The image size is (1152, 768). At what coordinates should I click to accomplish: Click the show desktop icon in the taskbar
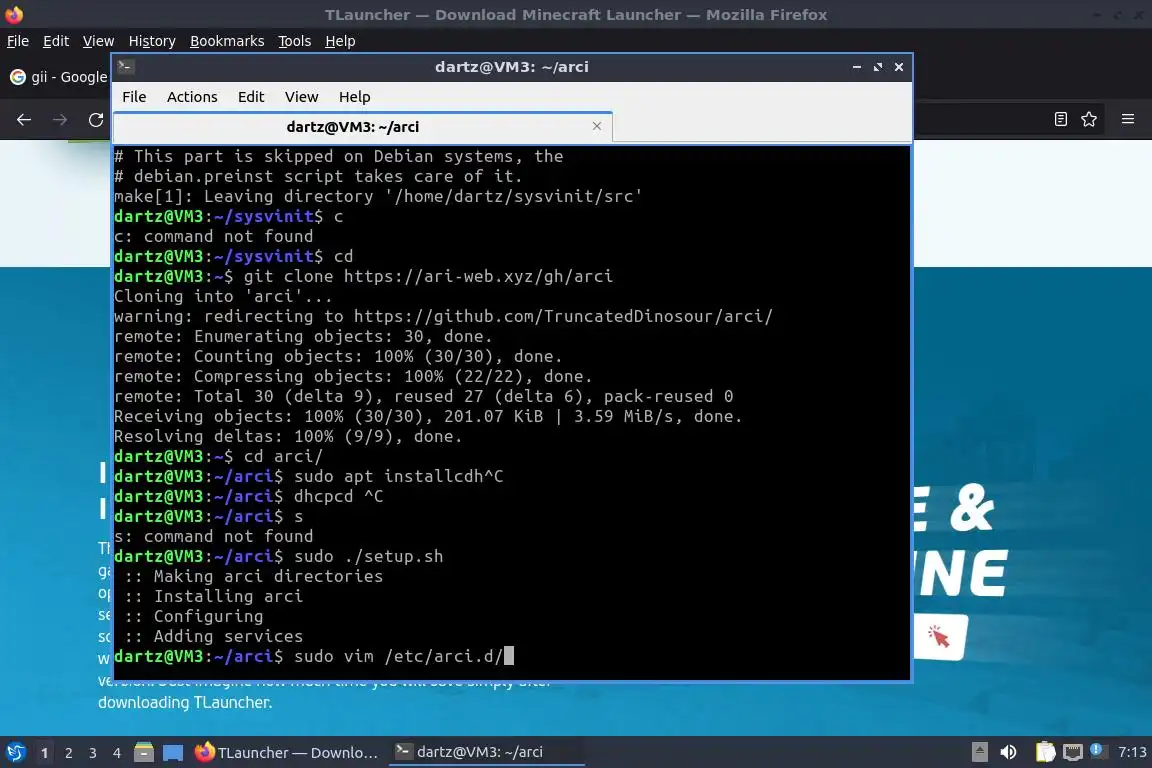[173, 752]
